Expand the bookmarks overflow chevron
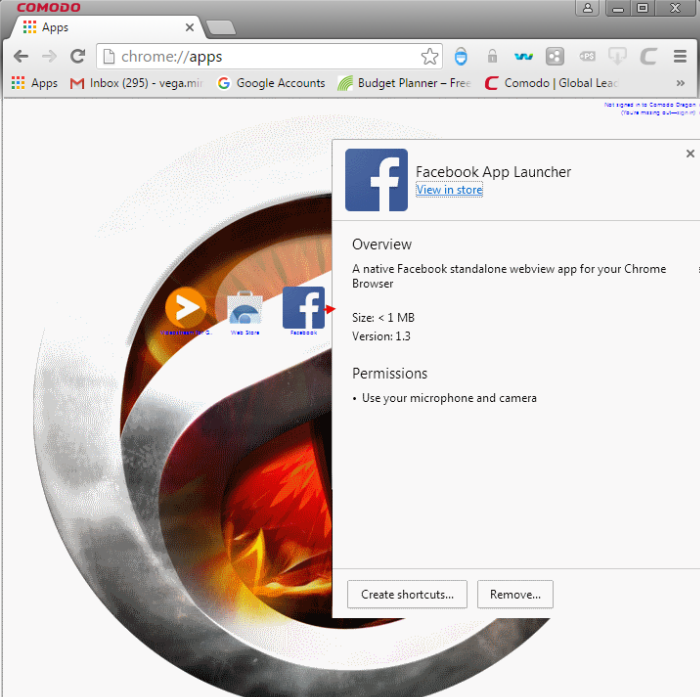 680,83
